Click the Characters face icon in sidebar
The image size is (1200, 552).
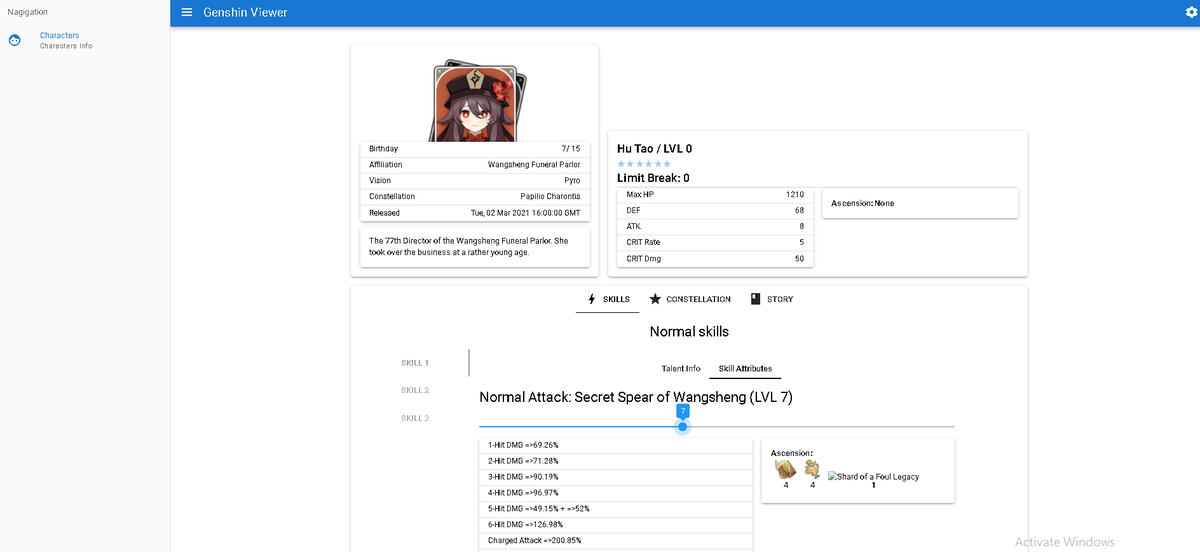(x=14, y=41)
